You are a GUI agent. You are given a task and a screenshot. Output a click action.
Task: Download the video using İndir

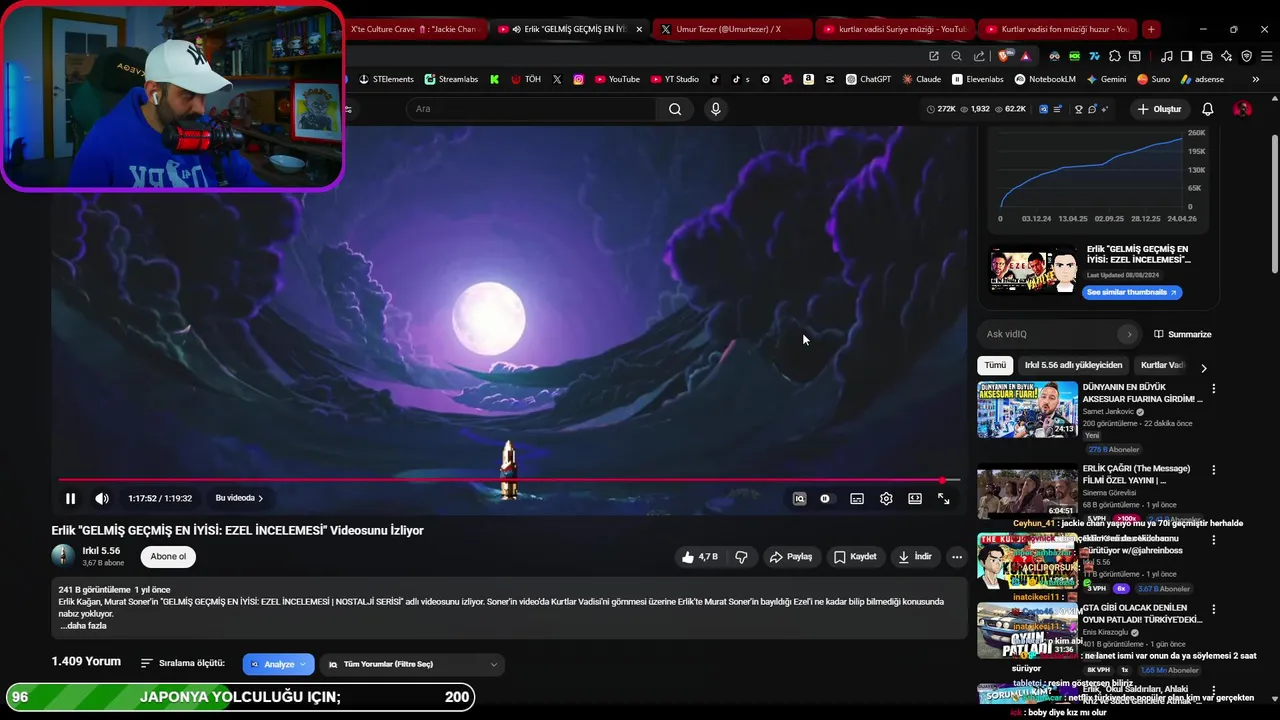(915, 557)
